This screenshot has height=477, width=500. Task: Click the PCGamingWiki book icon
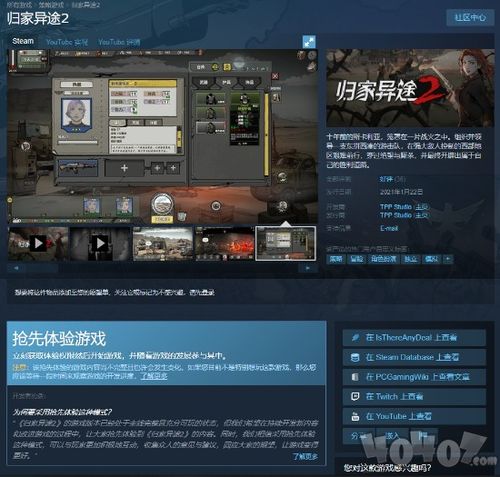click(355, 377)
